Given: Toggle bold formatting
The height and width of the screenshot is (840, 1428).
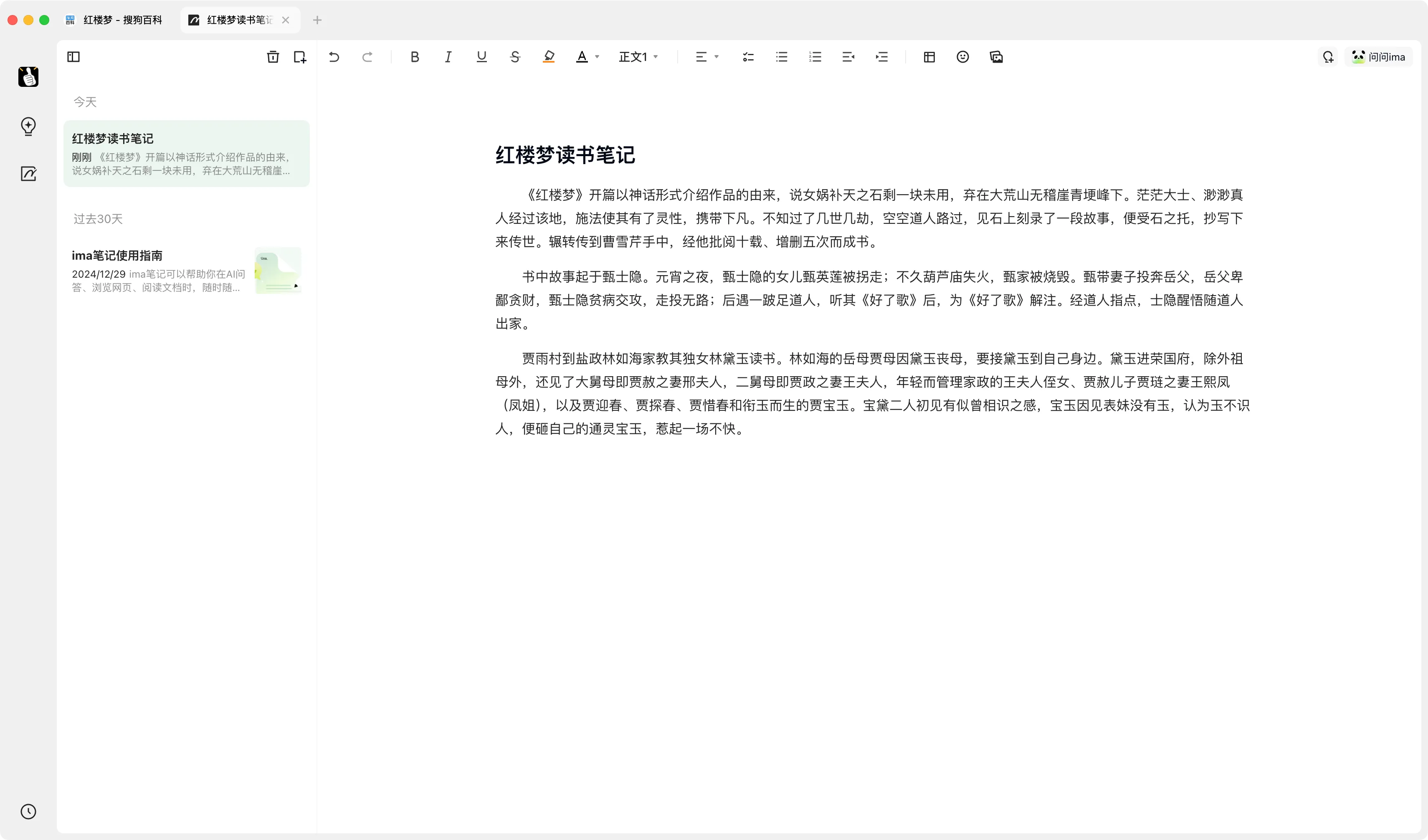Looking at the screenshot, I should (x=415, y=57).
